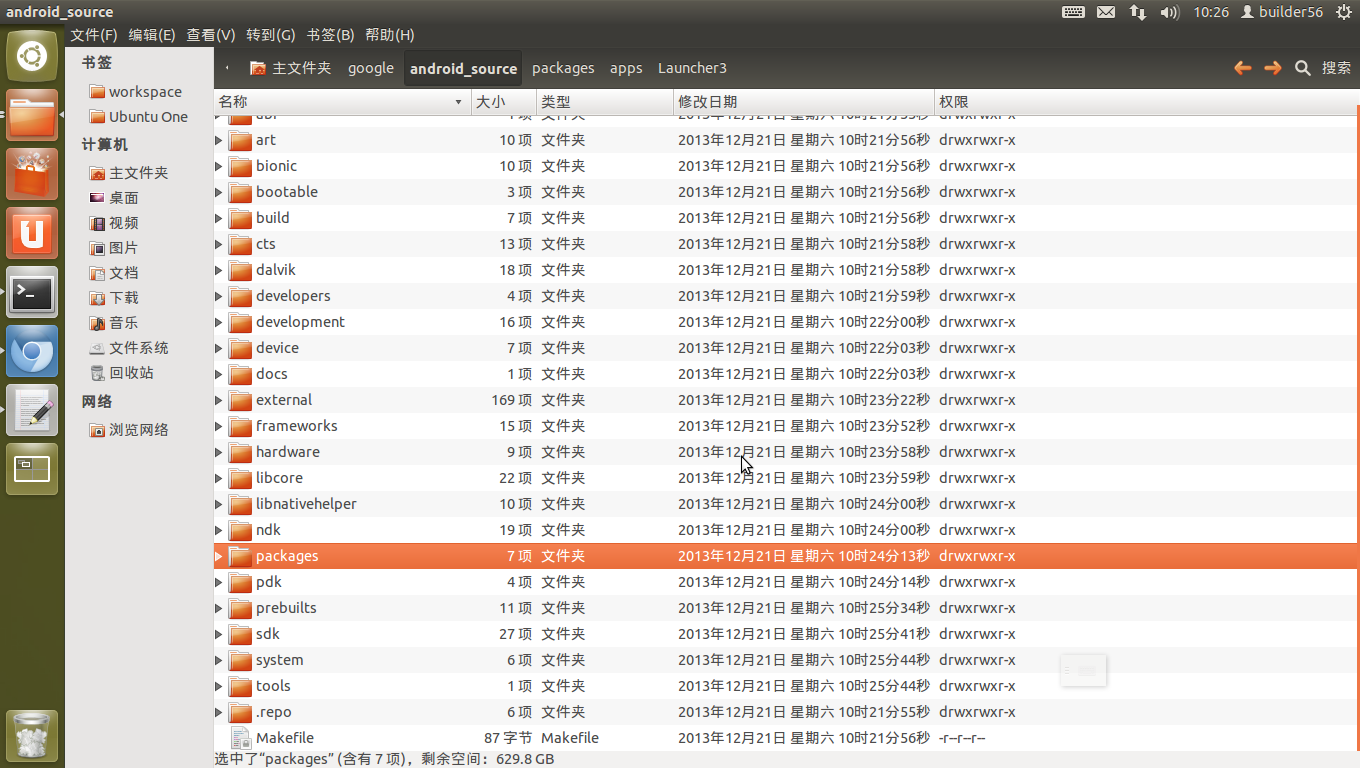Viewport: 1360px width, 768px height.
Task: Open the sound volume indicator
Action: coord(1170,12)
